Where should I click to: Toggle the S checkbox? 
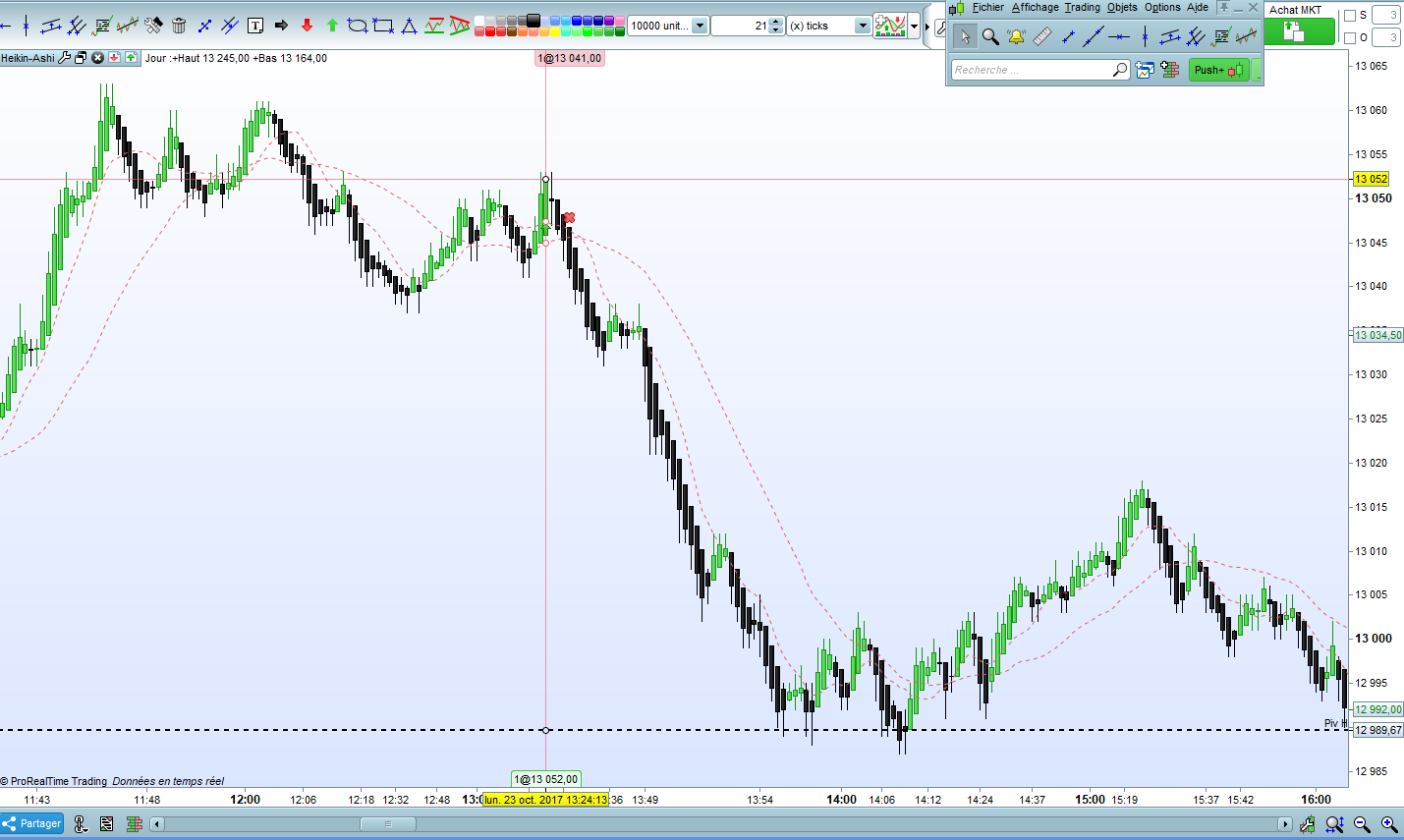pyautogui.click(x=1350, y=16)
